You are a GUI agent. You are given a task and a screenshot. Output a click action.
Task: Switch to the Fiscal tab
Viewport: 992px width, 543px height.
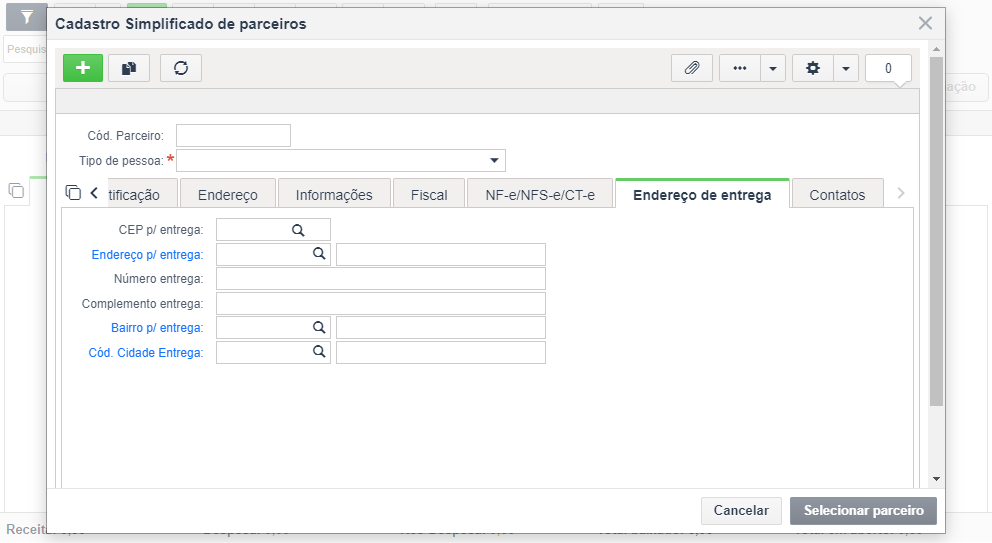pyautogui.click(x=429, y=195)
